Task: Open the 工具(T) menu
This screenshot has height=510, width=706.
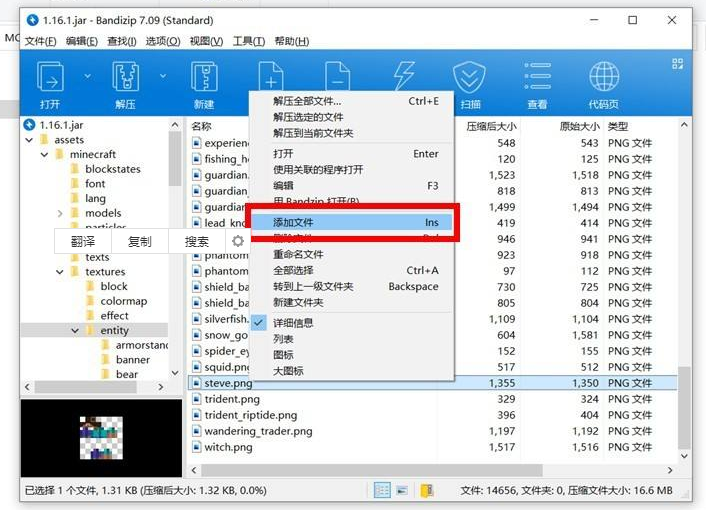Action: coord(249,41)
